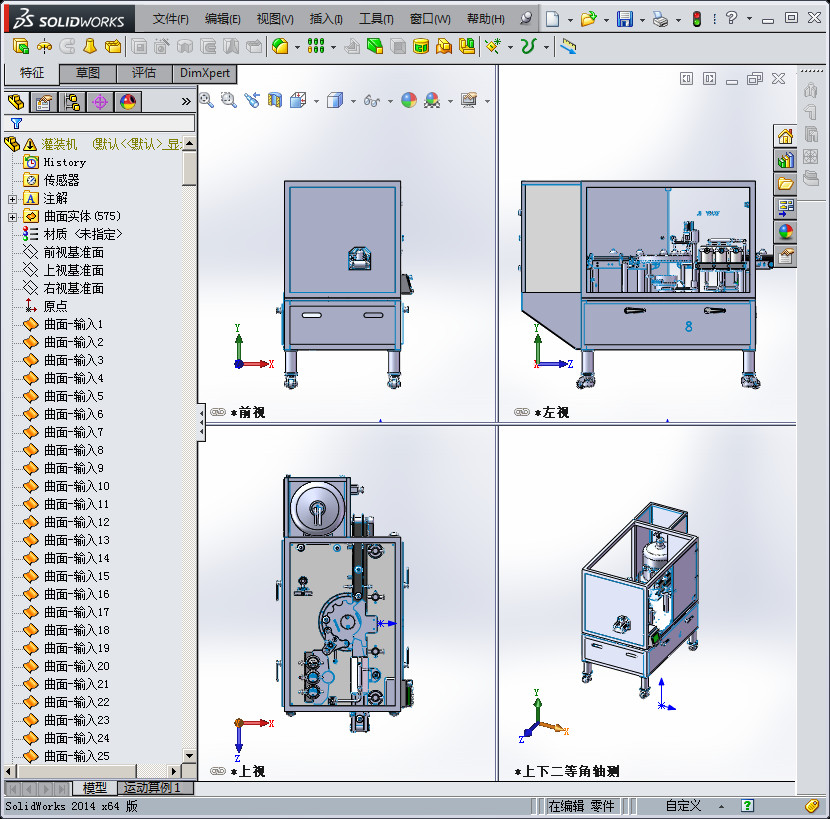
Task: Open the Design Library books tab
Action: pos(785,160)
